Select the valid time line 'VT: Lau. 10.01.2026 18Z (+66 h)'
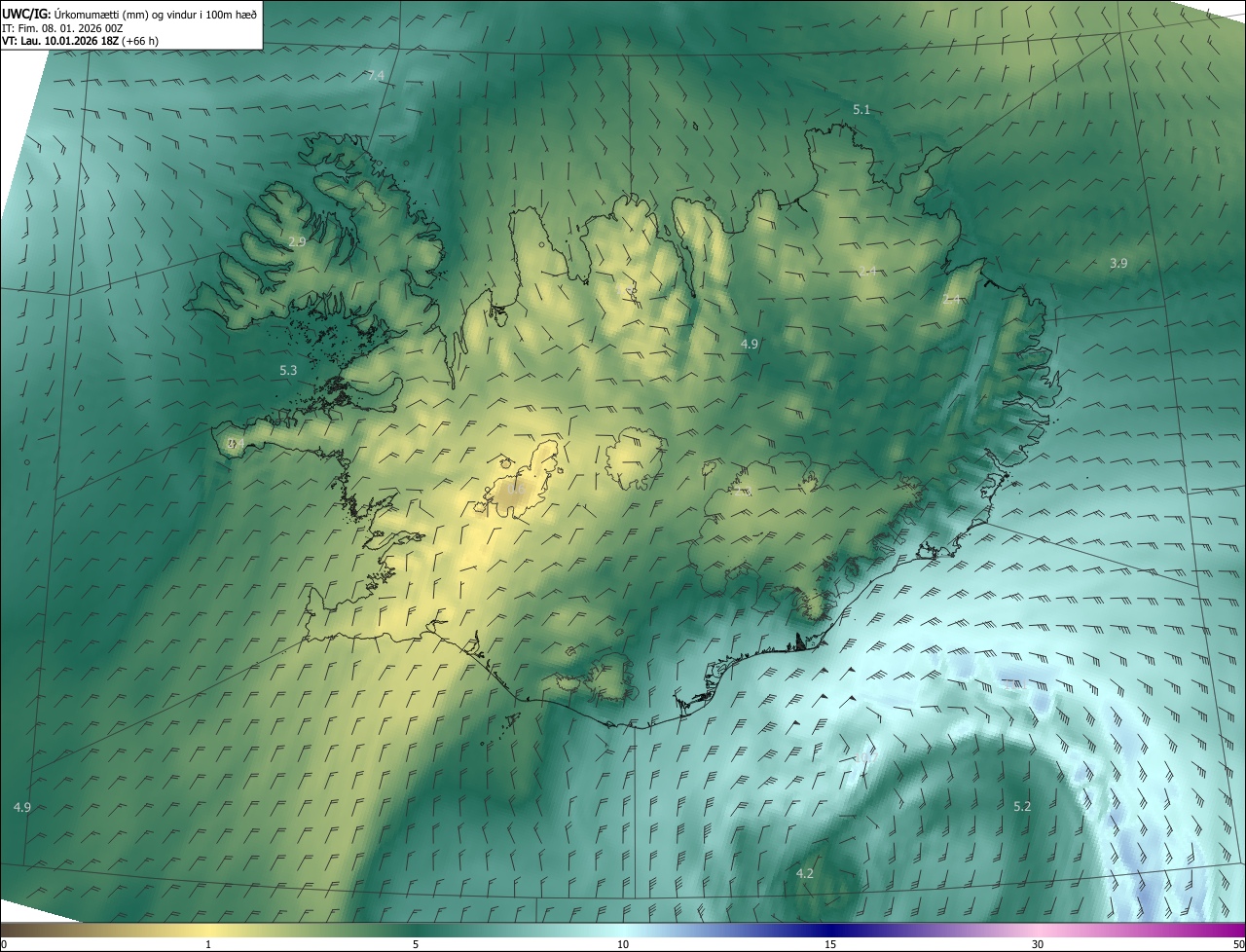 pos(80,41)
